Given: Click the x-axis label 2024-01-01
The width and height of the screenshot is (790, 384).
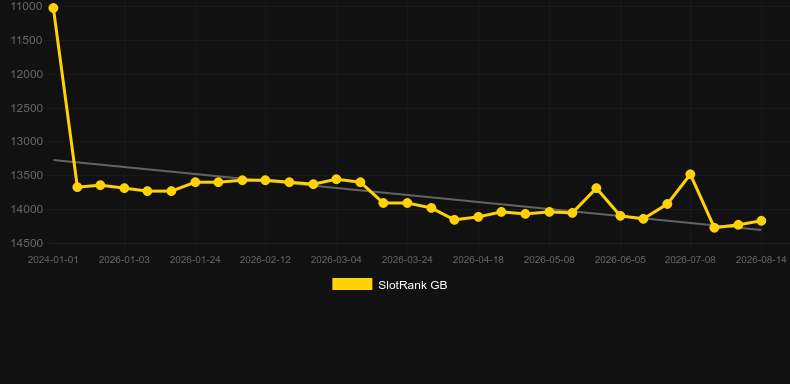Looking at the screenshot, I should 53,260.
